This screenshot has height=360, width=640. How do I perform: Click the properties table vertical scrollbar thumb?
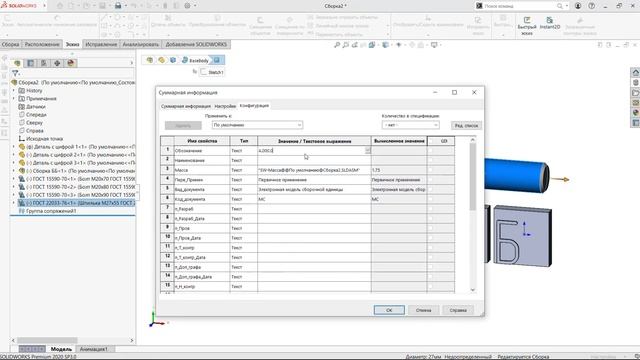(x=473, y=177)
